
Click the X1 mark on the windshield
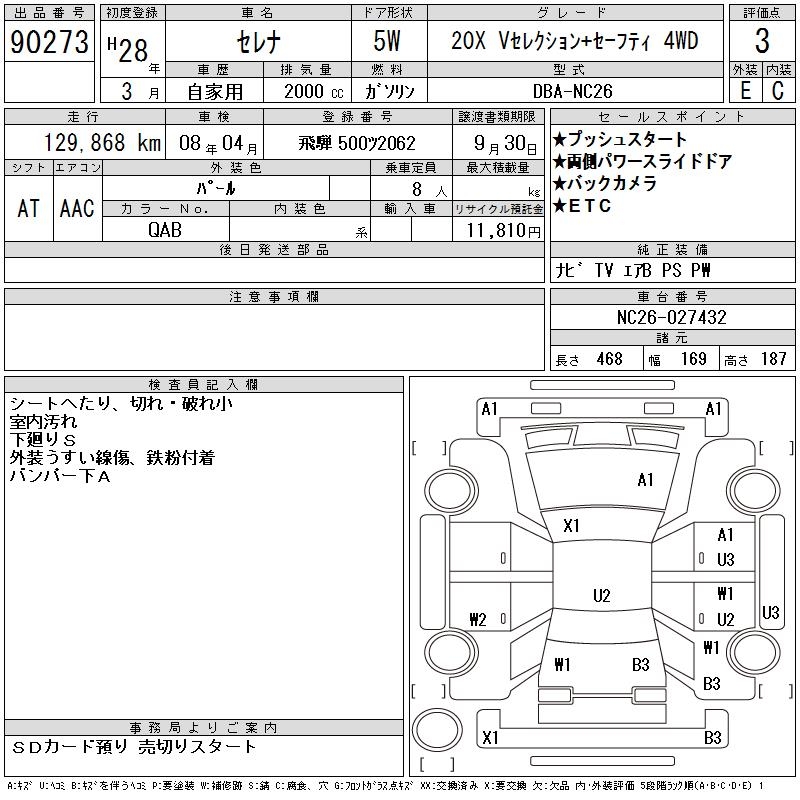tap(571, 526)
